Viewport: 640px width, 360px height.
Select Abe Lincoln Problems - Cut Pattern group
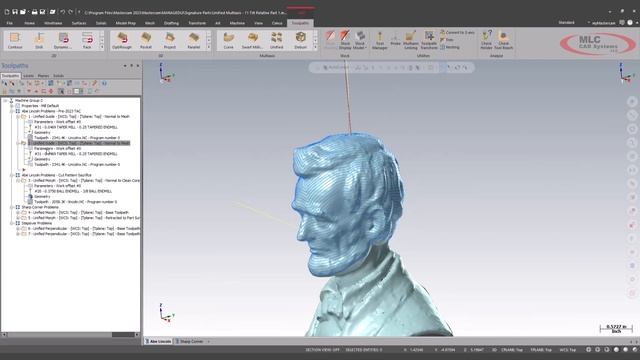(x=56, y=175)
